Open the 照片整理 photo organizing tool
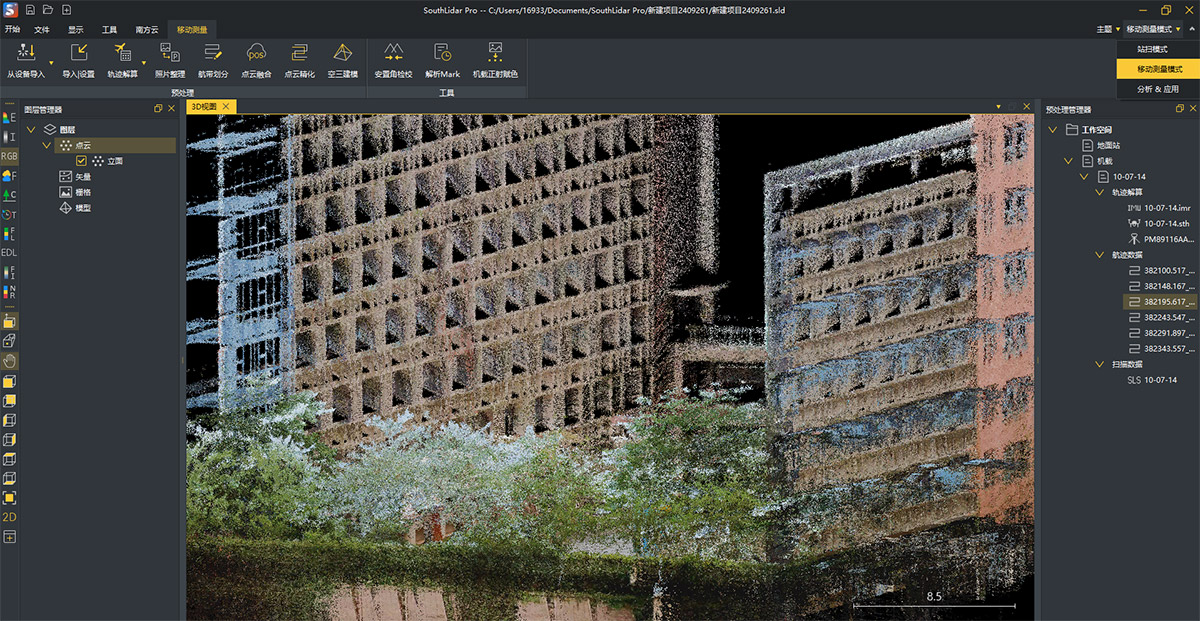Screen dimensions: 1200x621 [x=169, y=54]
